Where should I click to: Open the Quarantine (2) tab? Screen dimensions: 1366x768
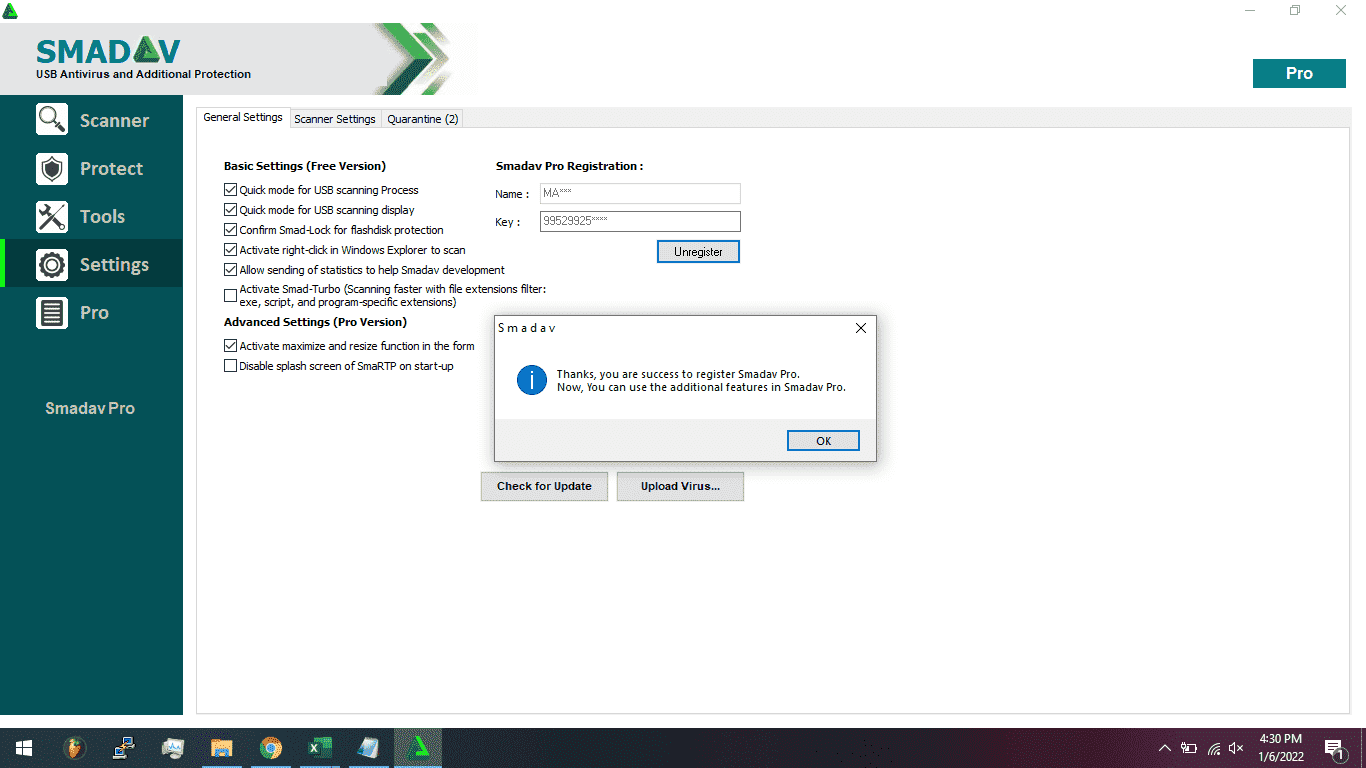pyautogui.click(x=423, y=118)
